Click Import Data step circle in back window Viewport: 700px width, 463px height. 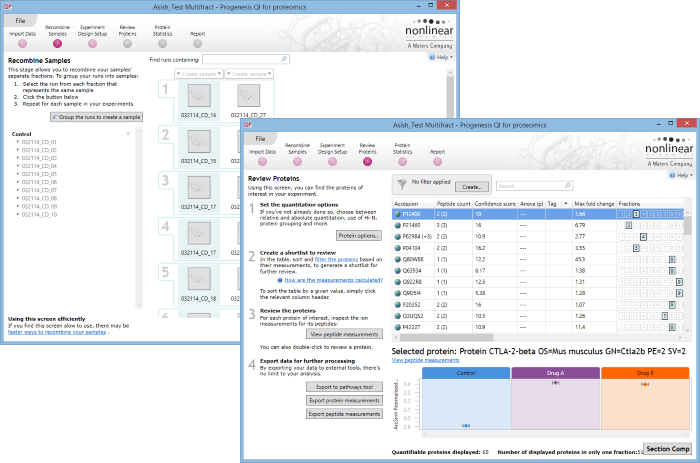point(22,43)
